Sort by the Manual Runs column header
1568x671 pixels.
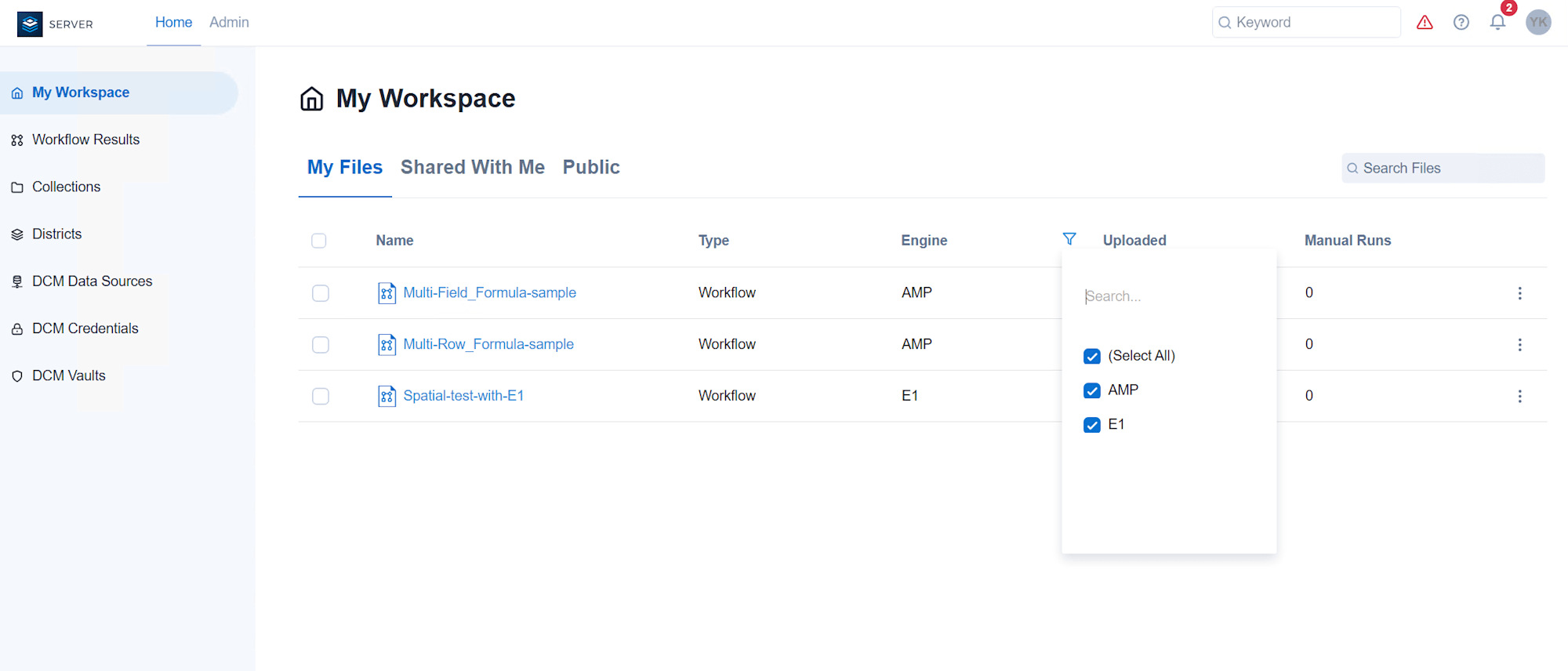(x=1348, y=241)
